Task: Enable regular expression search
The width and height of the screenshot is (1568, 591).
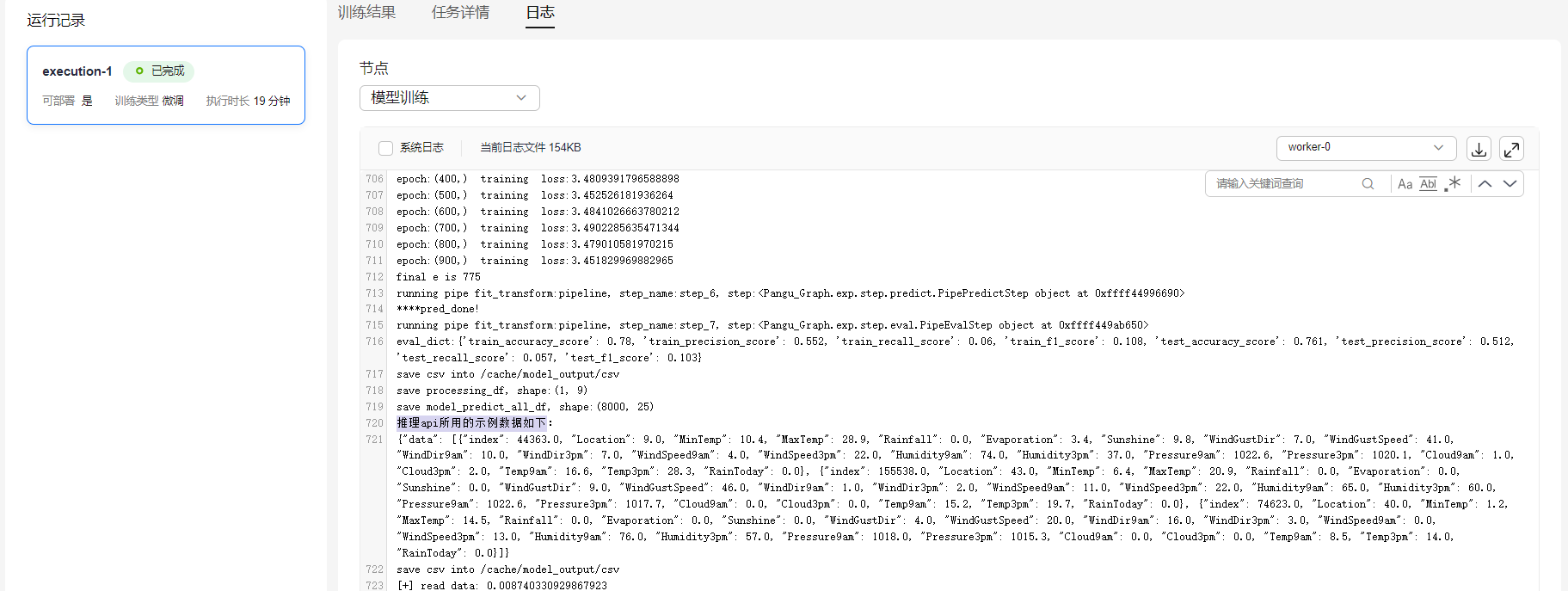Action: point(1453,183)
